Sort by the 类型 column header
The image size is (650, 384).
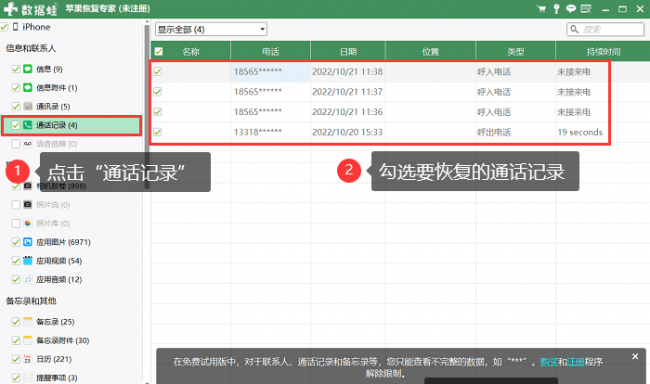point(516,51)
